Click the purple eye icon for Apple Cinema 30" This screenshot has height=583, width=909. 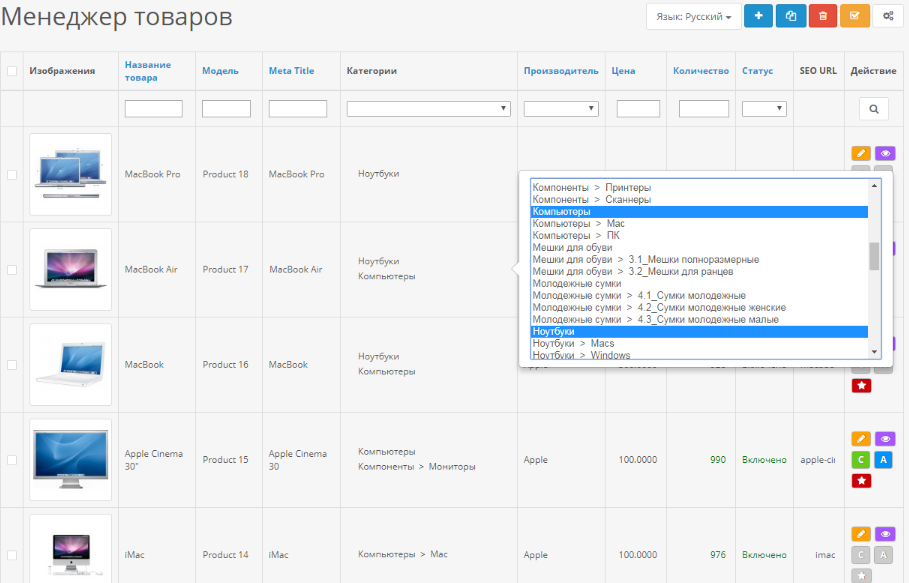coord(884,439)
